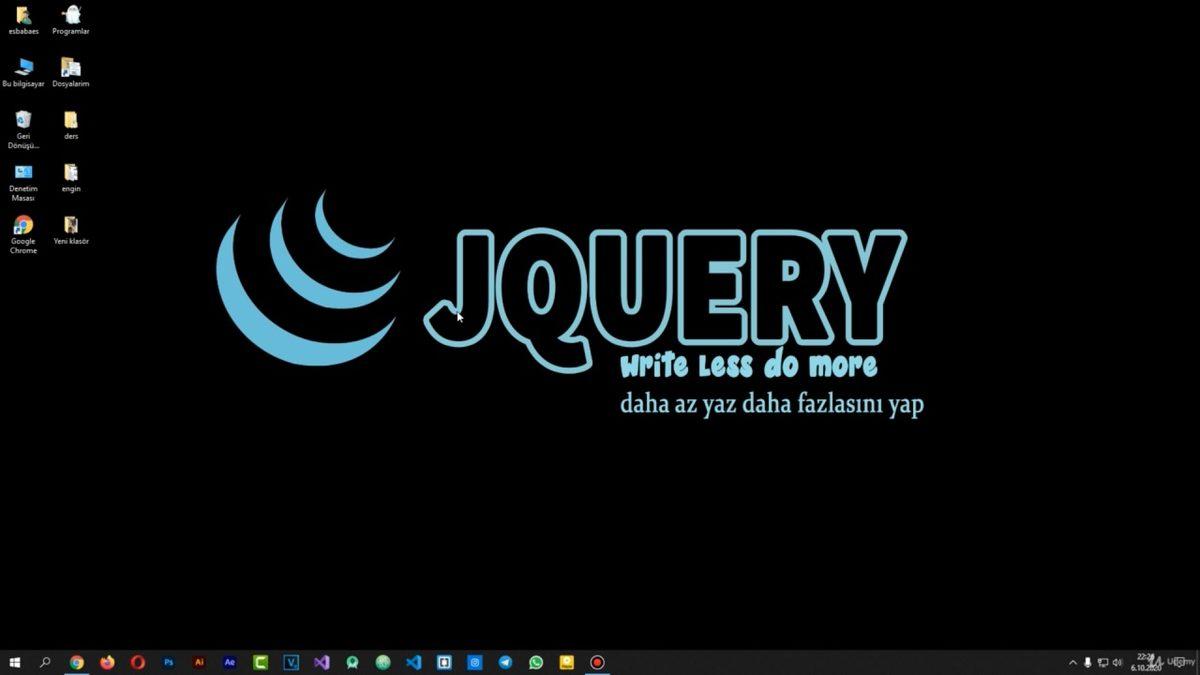
Task: Open Chrome from the taskbar
Action: point(76,662)
